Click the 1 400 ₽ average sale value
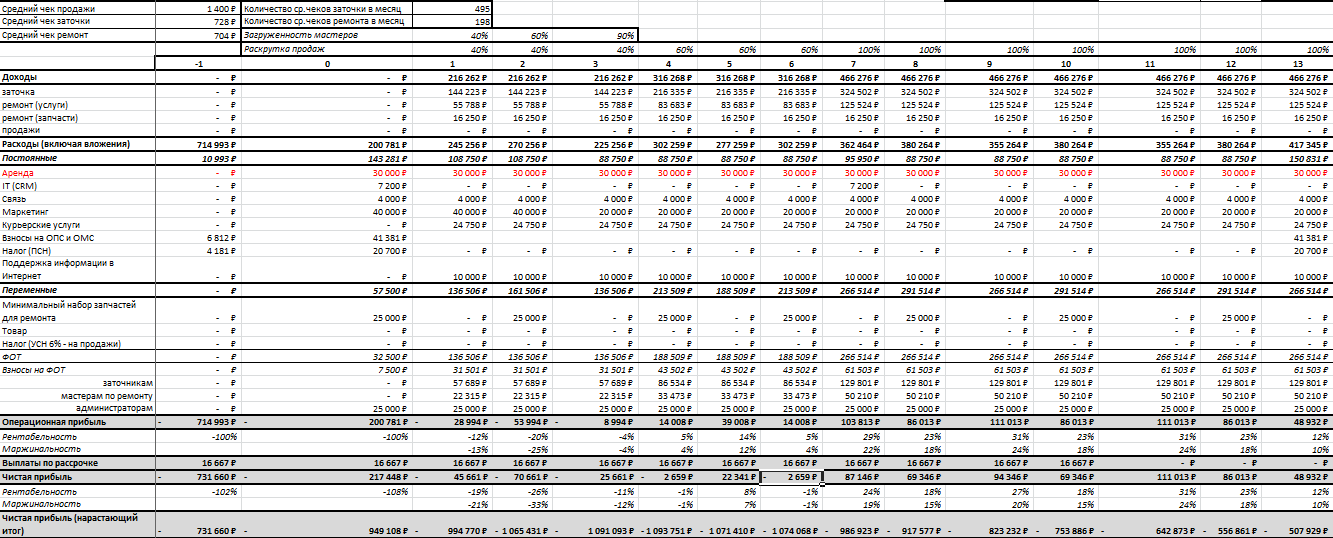1333x538 pixels. (198, 7)
